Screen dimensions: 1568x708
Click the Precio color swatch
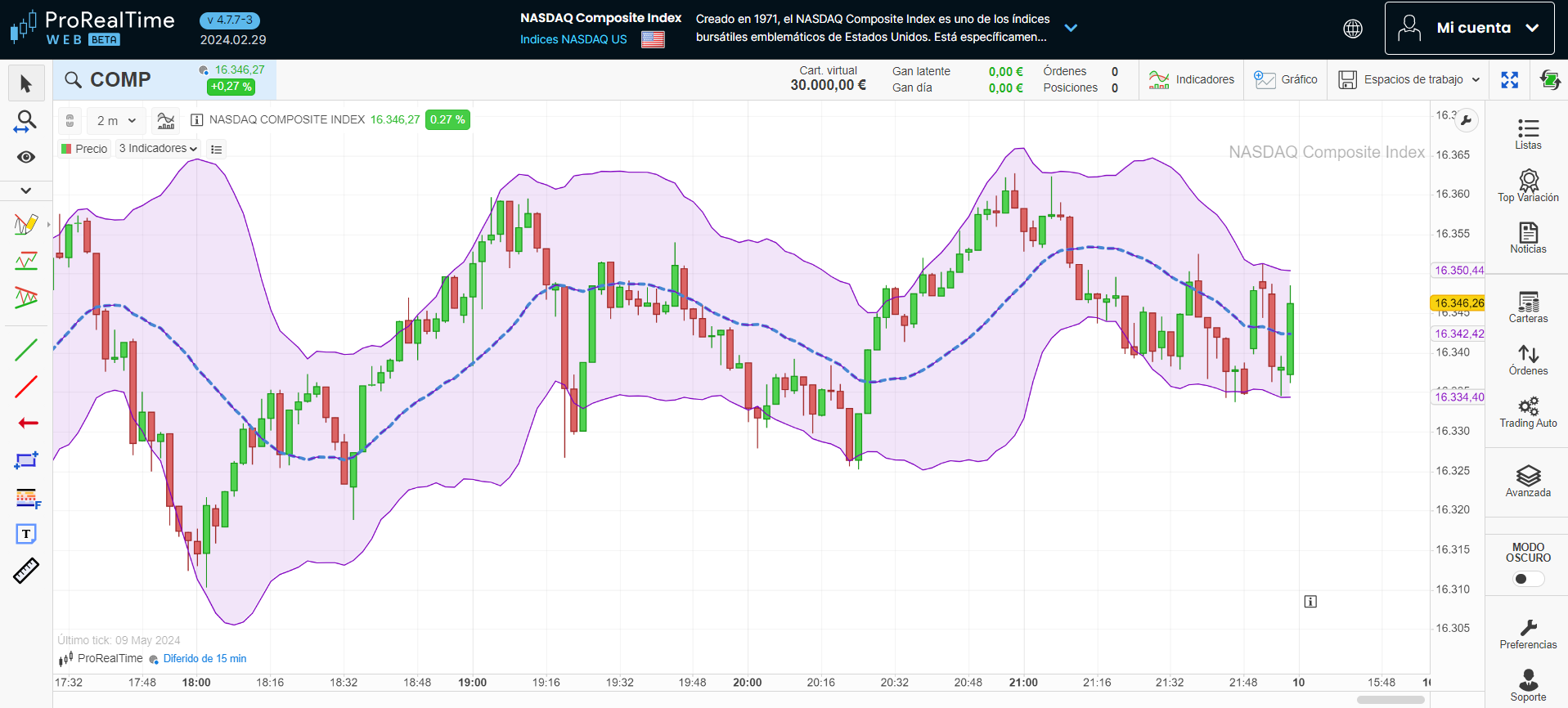click(66, 149)
